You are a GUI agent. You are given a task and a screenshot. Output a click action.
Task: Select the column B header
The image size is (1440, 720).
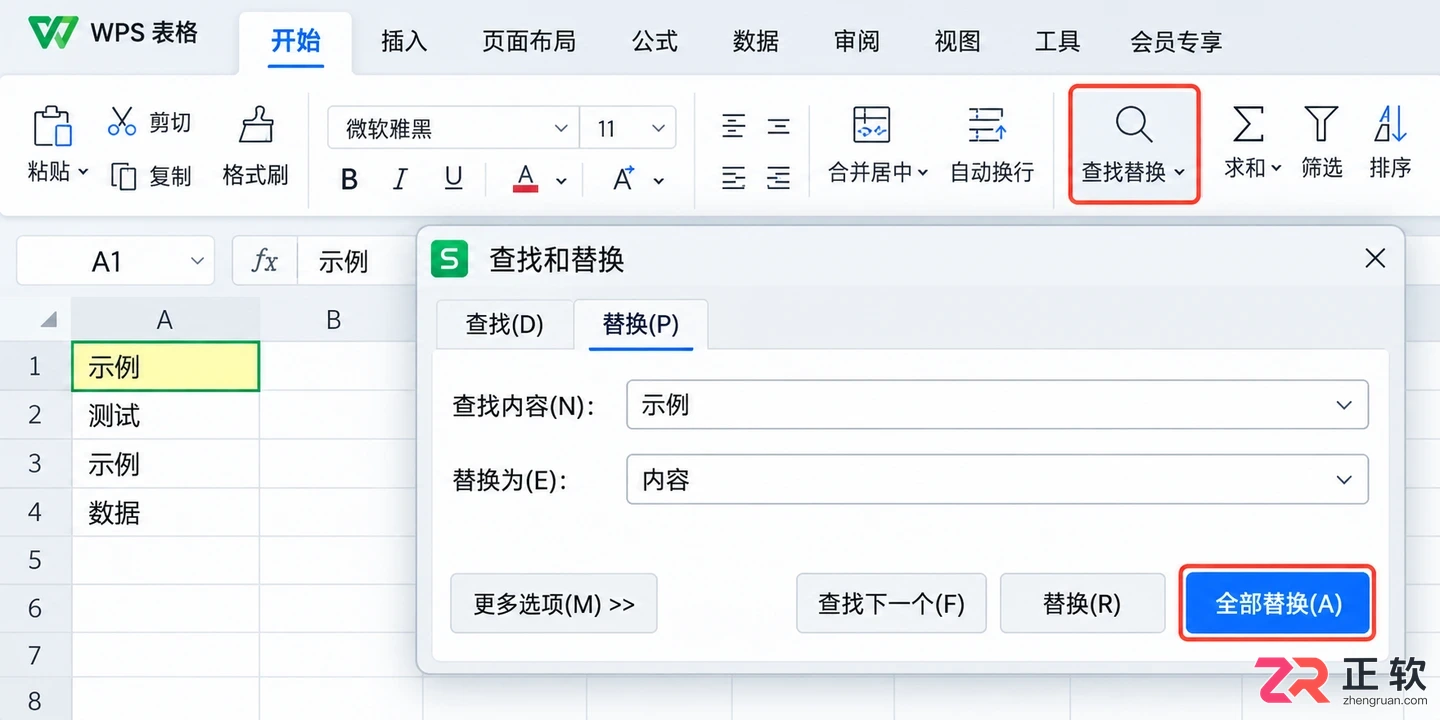334,320
